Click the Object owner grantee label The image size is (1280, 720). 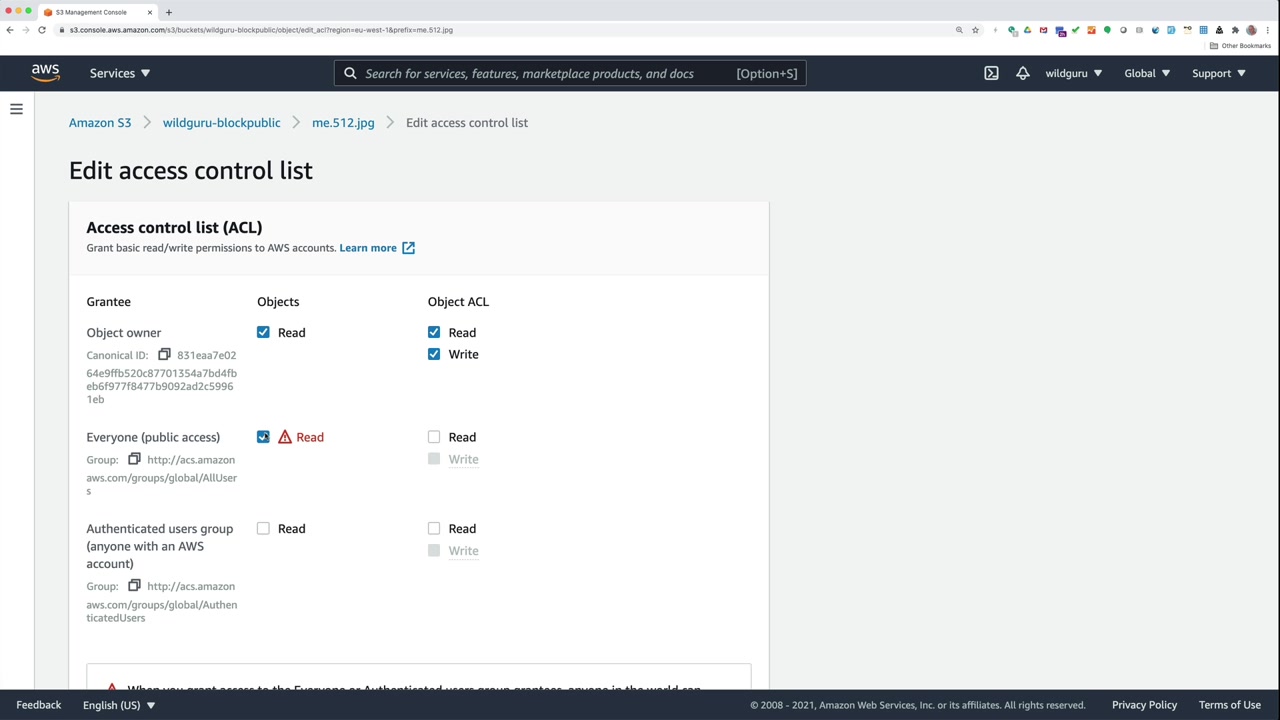coord(124,332)
